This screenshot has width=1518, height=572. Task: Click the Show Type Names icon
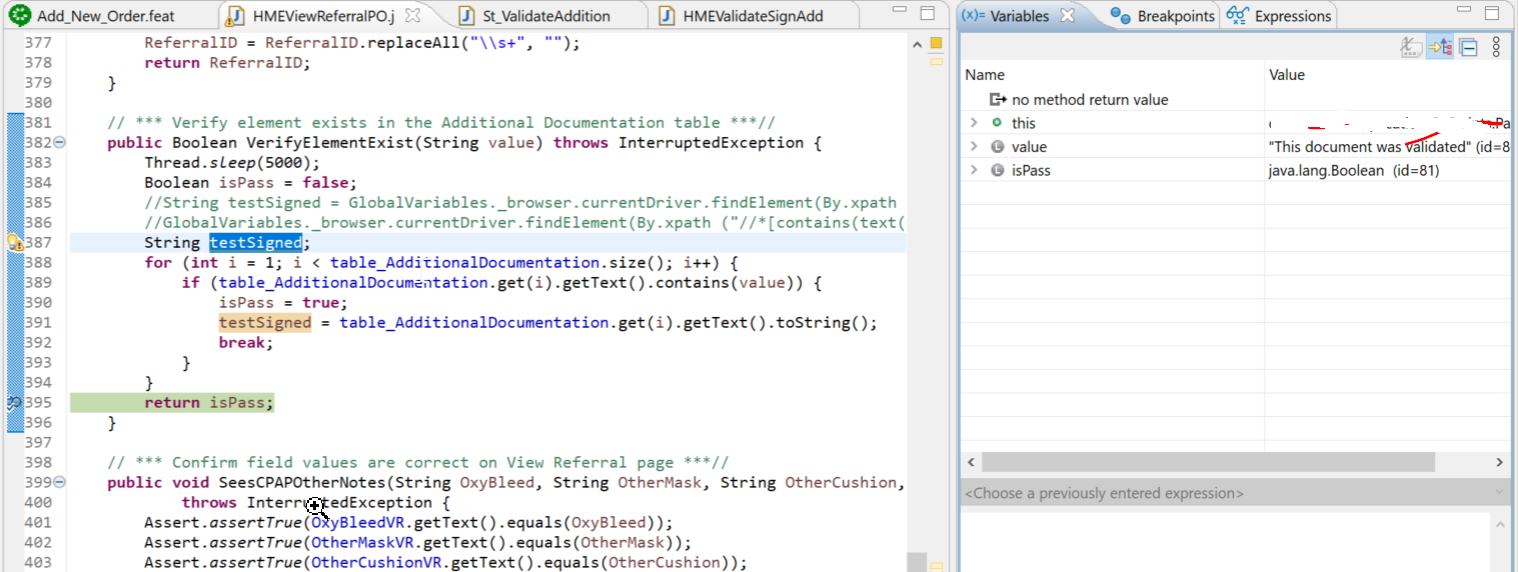pos(1411,47)
